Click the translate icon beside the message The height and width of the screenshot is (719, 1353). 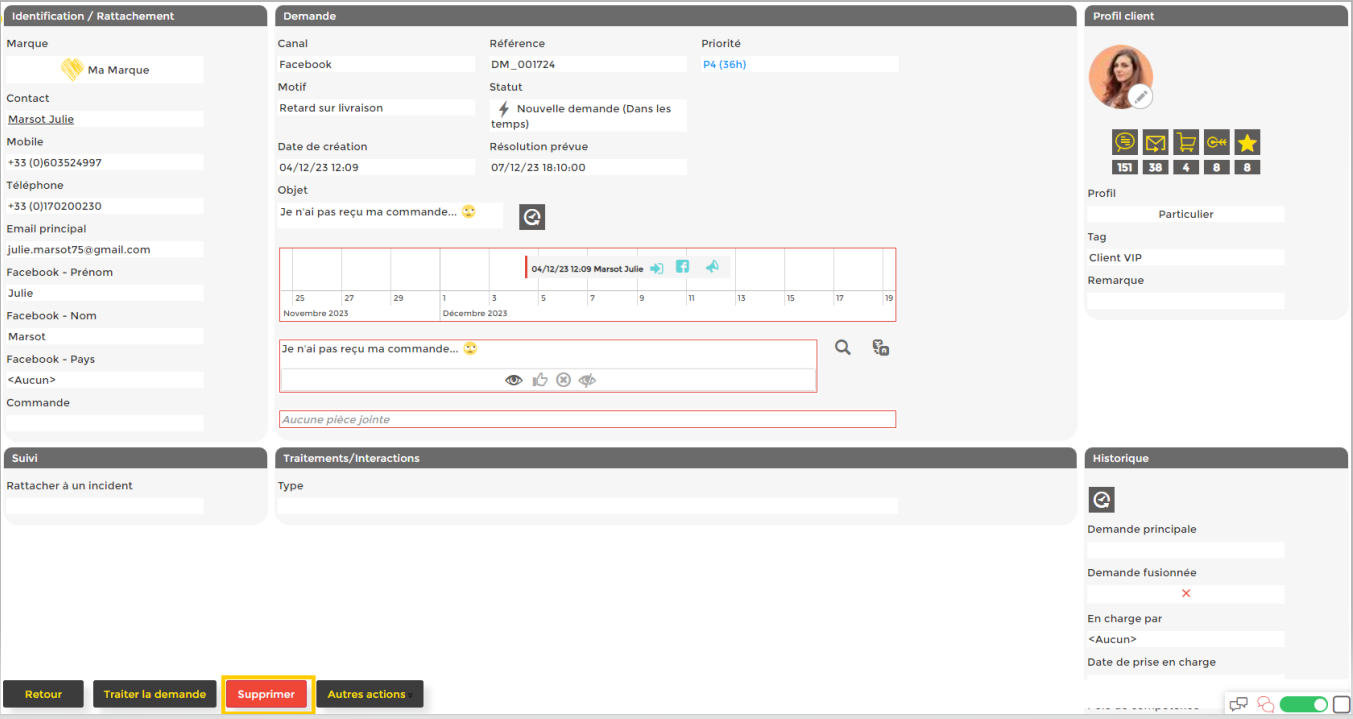pos(880,347)
